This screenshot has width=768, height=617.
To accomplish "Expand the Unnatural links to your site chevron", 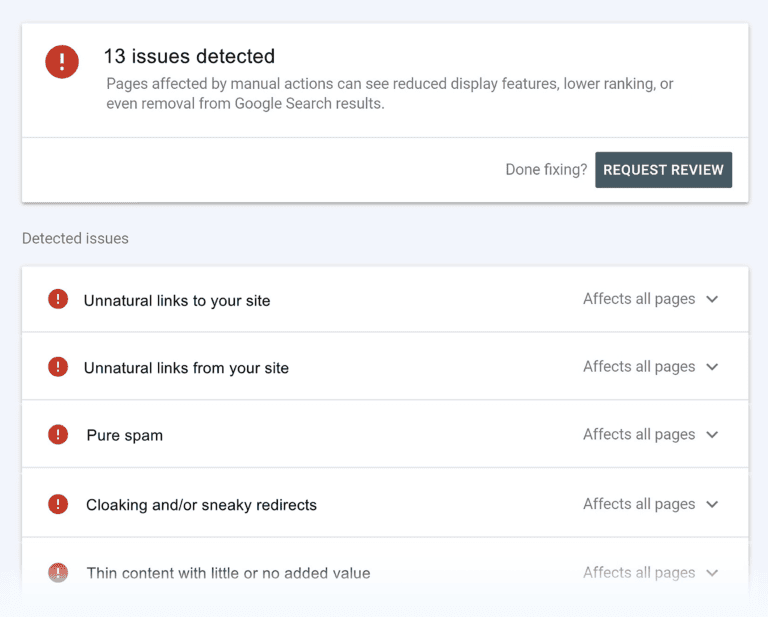I will tap(712, 299).
